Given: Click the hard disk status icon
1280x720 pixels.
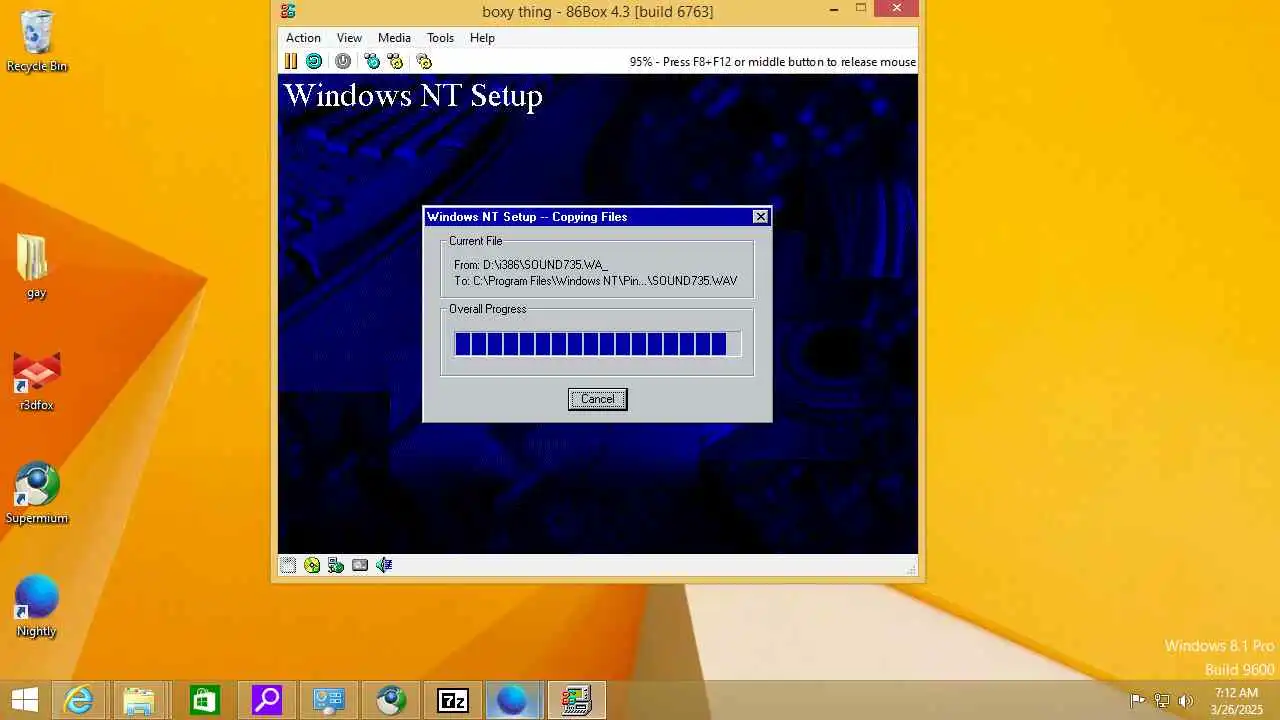Looking at the screenshot, I should click(360, 565).
